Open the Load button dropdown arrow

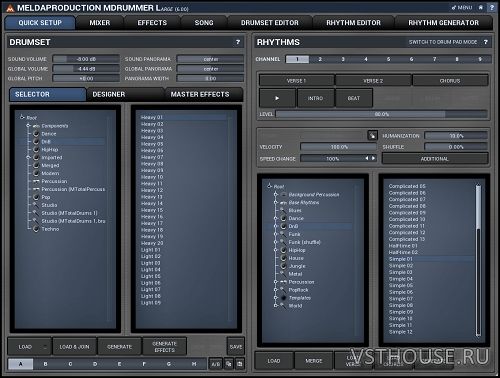[45, 347]
